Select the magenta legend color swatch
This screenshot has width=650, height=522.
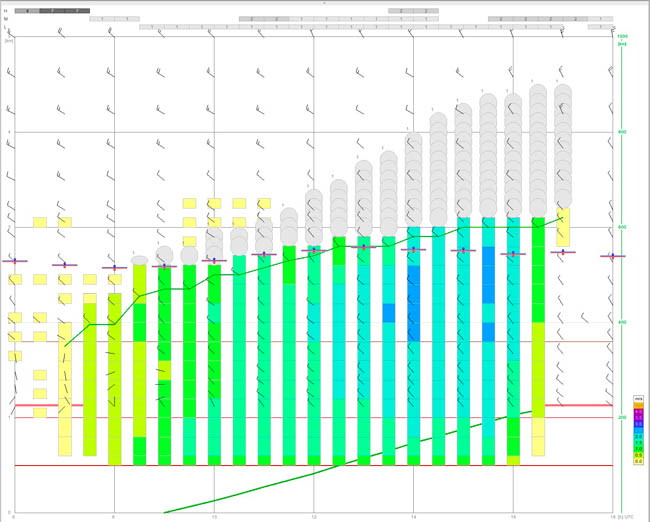pyautogui.click(x=638, y=411)
